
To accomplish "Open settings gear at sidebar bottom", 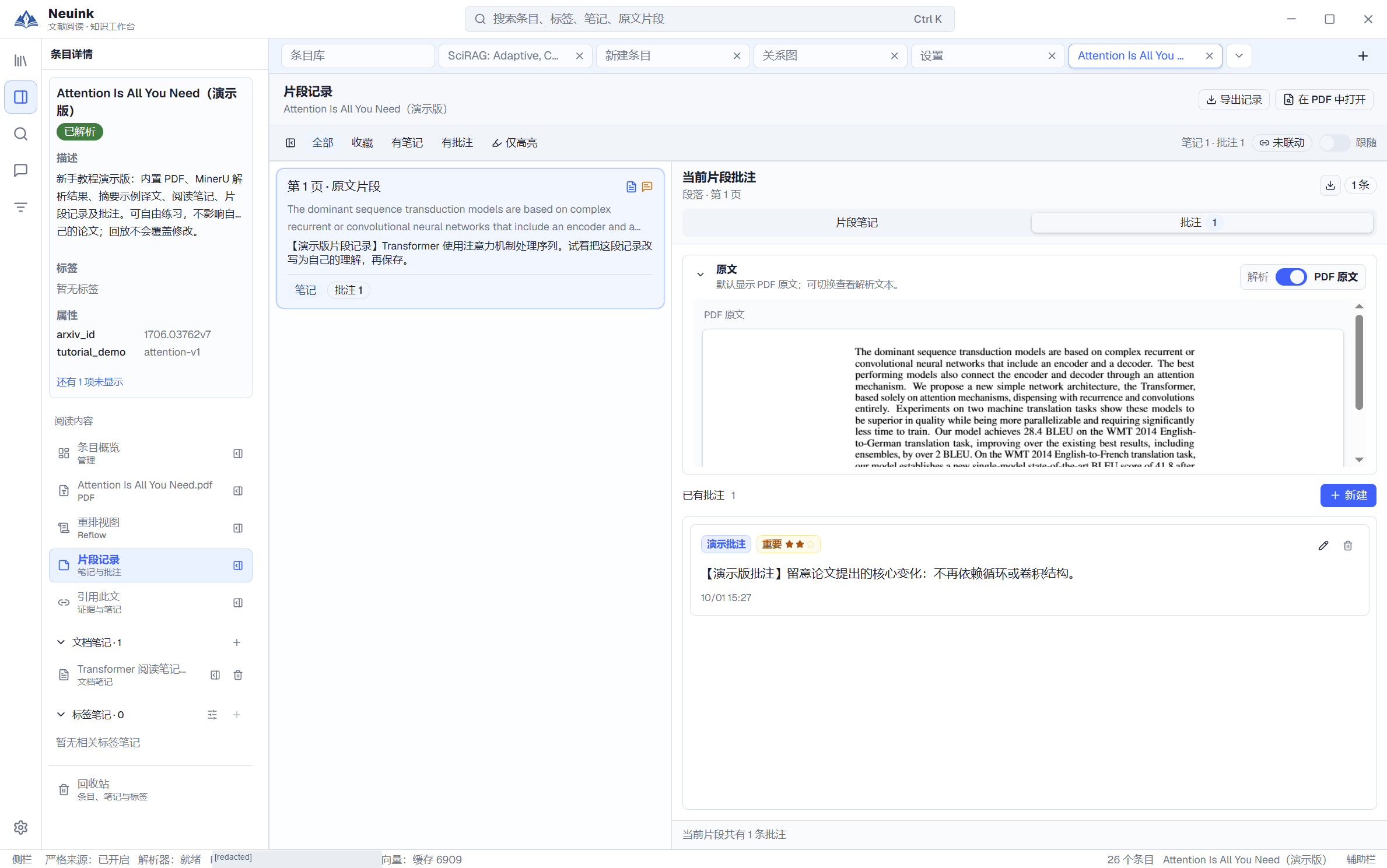I will click(x=20, y=827).
